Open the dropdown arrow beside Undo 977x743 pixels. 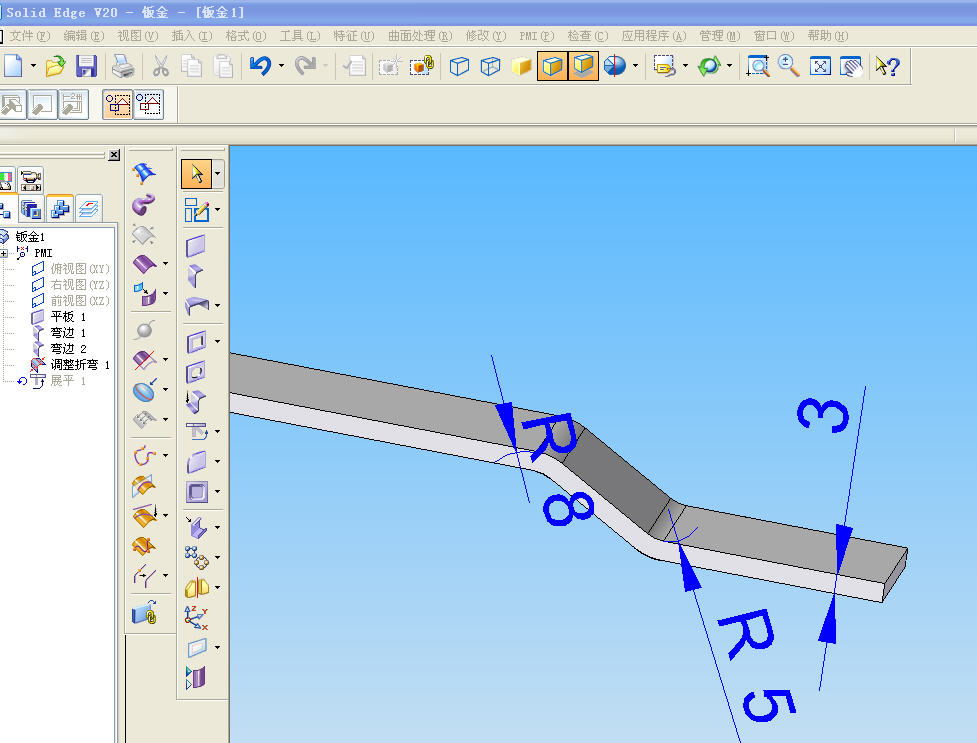[x=282, y=65]
